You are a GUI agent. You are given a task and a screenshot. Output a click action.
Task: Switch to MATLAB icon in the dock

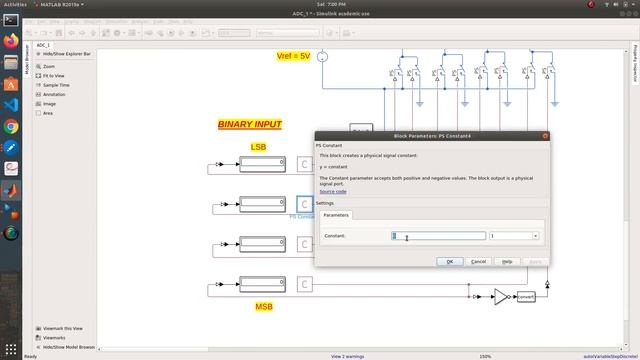[x=11, y=190]
